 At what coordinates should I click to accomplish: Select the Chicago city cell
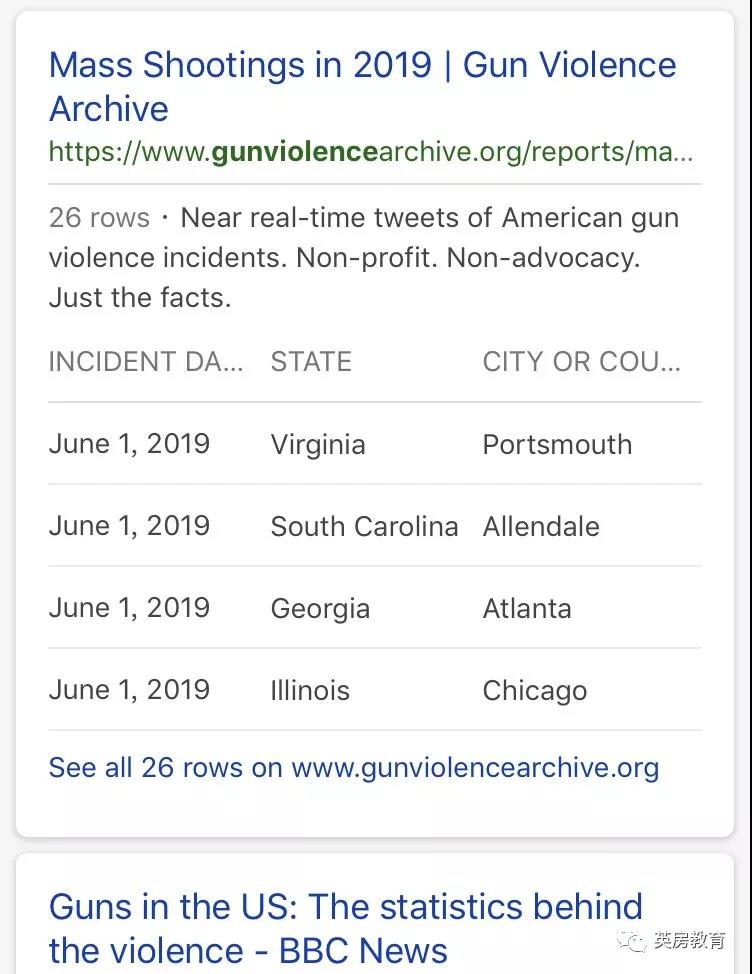point(535,690)
